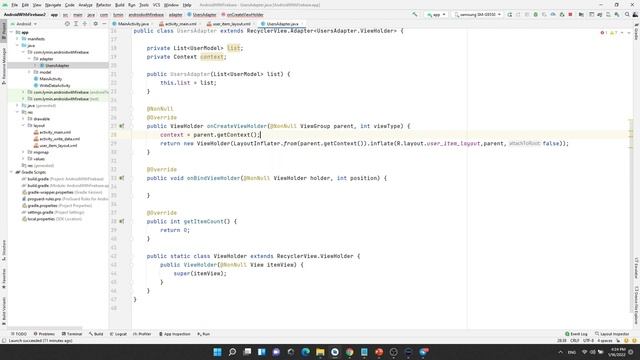Click the Make Project hammer icon
The height and width of the screenshot is (360, 640).
coord(415,14)
